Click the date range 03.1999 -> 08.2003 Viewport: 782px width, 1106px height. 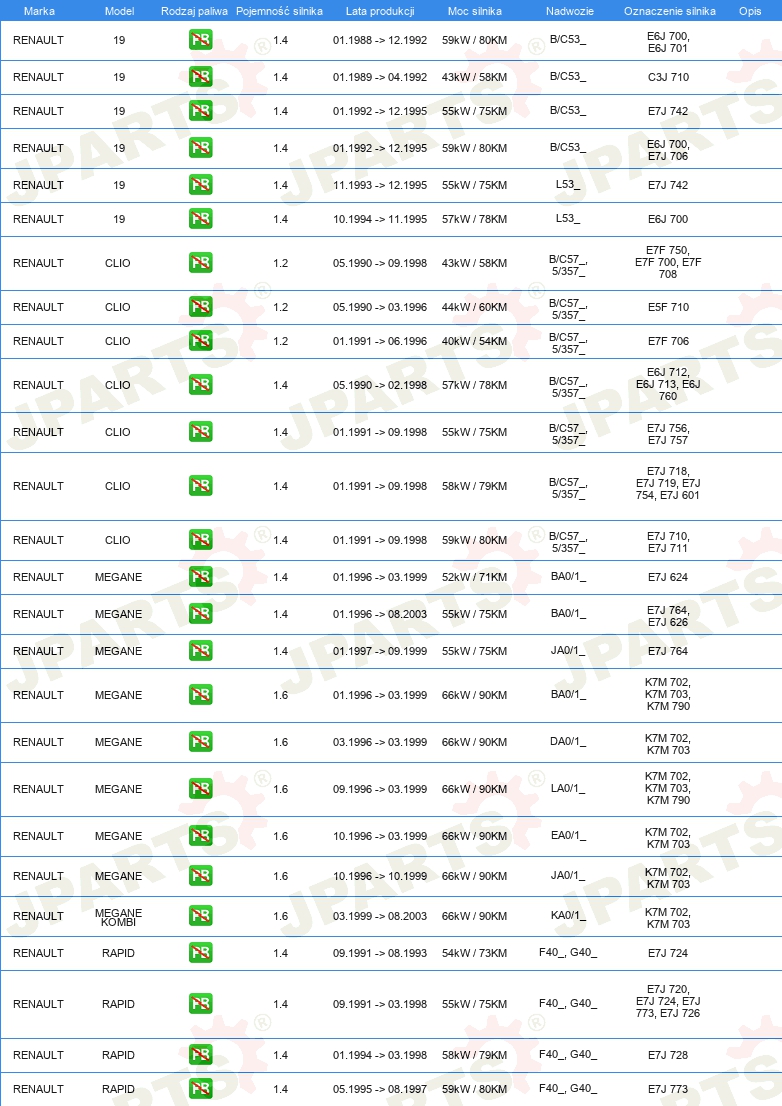pyautogui.click(x=380, y=916)
